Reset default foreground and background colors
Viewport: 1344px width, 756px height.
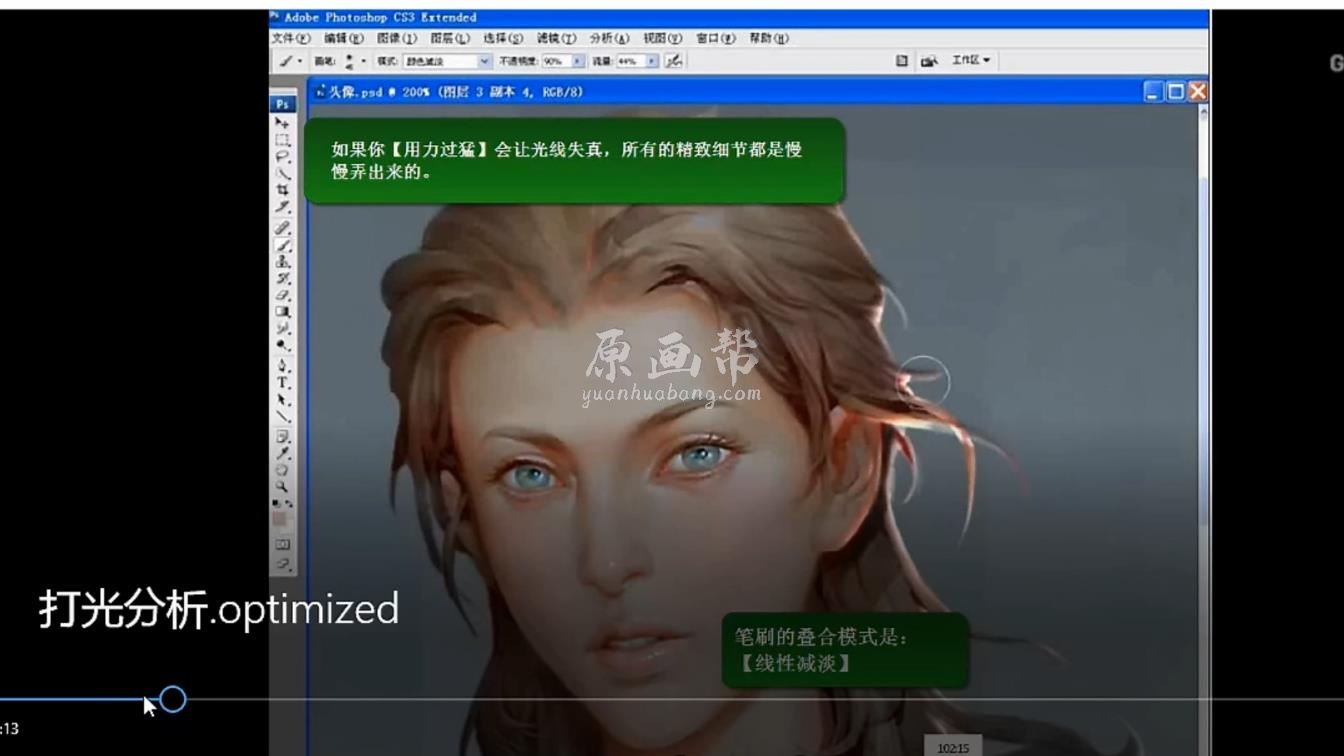coord(278,502)
